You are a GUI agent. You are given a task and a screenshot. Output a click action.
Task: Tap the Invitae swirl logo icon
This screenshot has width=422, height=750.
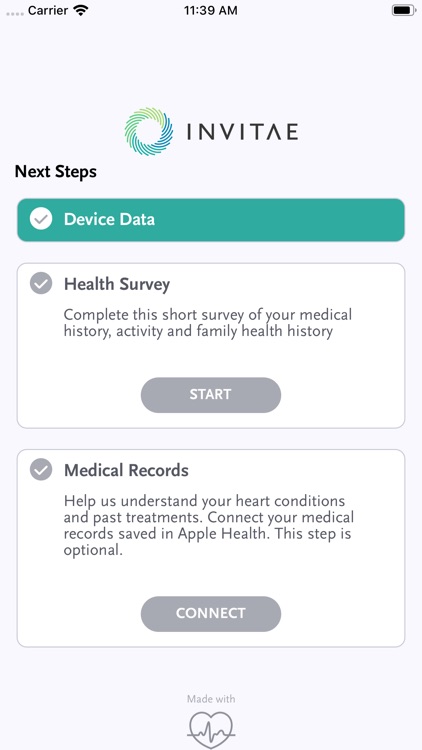click(x=149, y=132)
